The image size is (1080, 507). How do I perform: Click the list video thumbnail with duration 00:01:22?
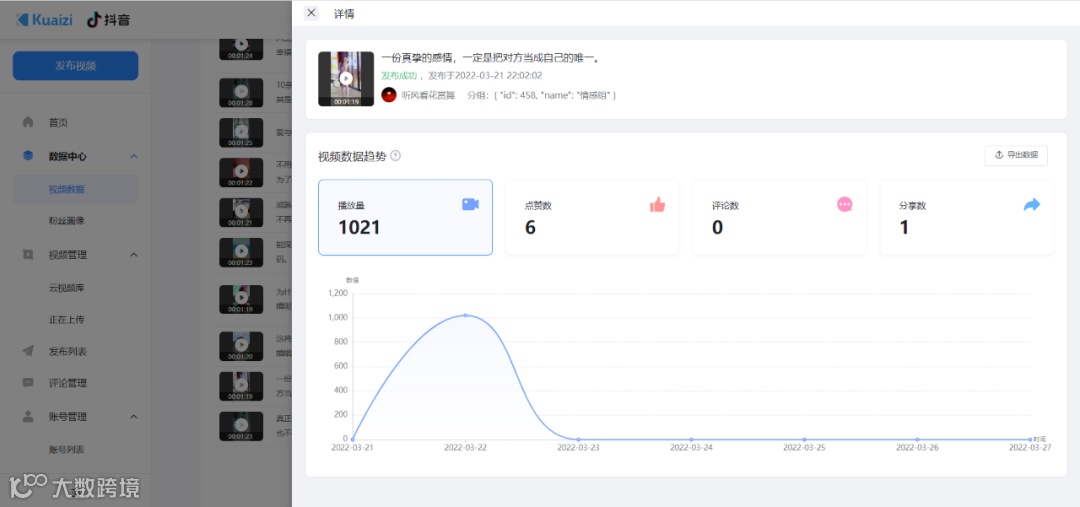tap(241, 173)
